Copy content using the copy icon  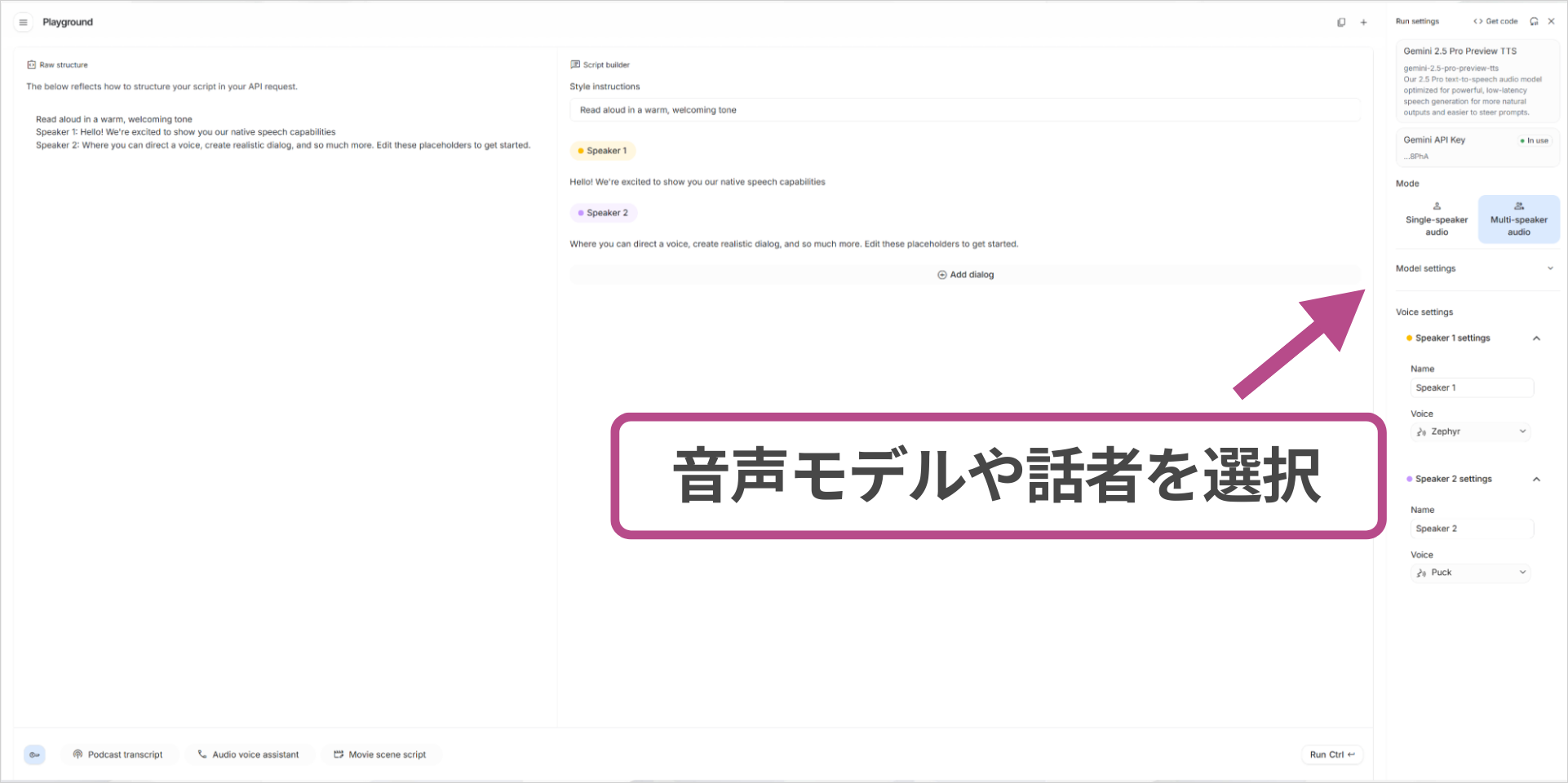coord(1341,22)
